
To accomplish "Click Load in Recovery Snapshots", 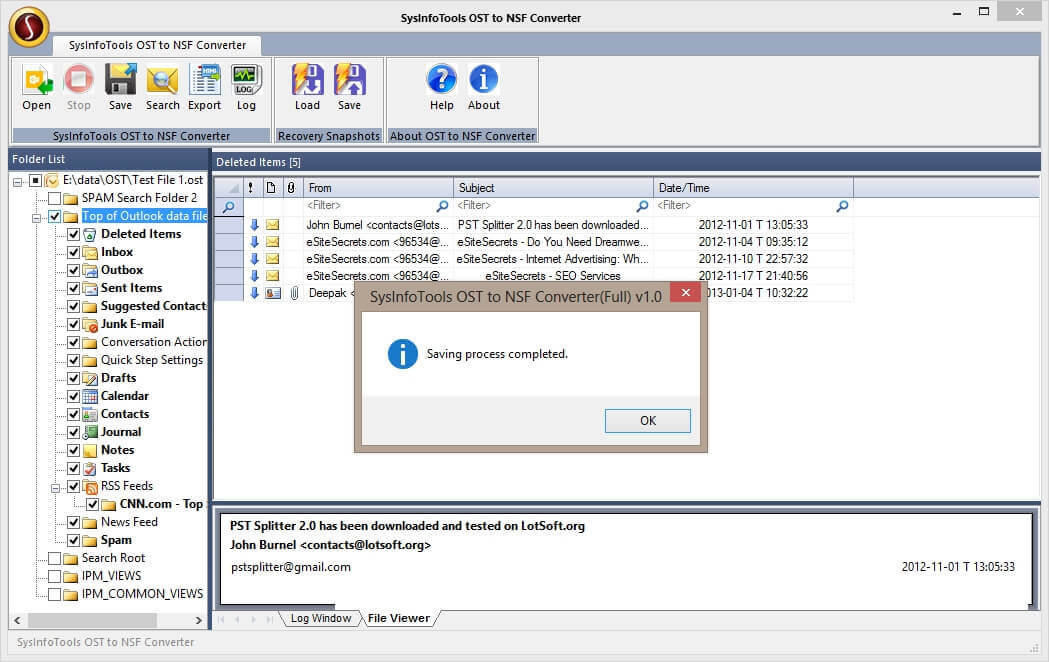I will click(308, 80).
